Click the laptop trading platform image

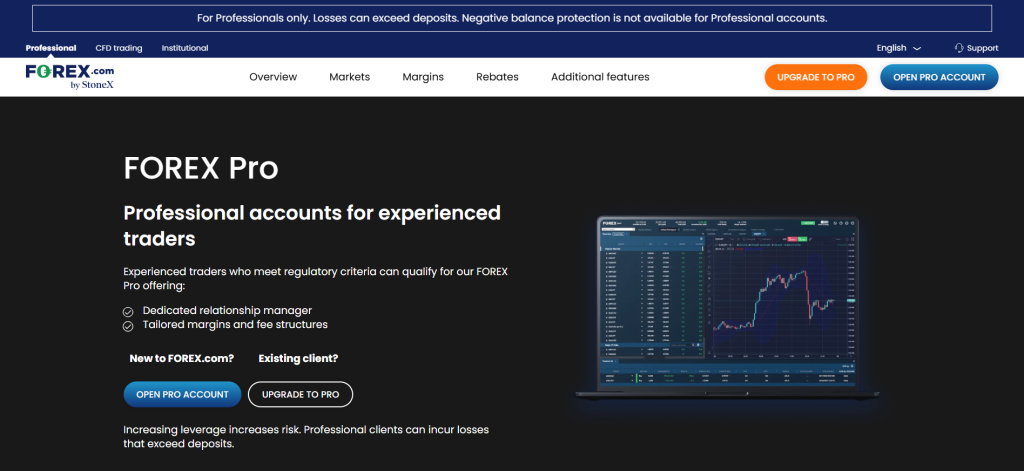(729, 308)
